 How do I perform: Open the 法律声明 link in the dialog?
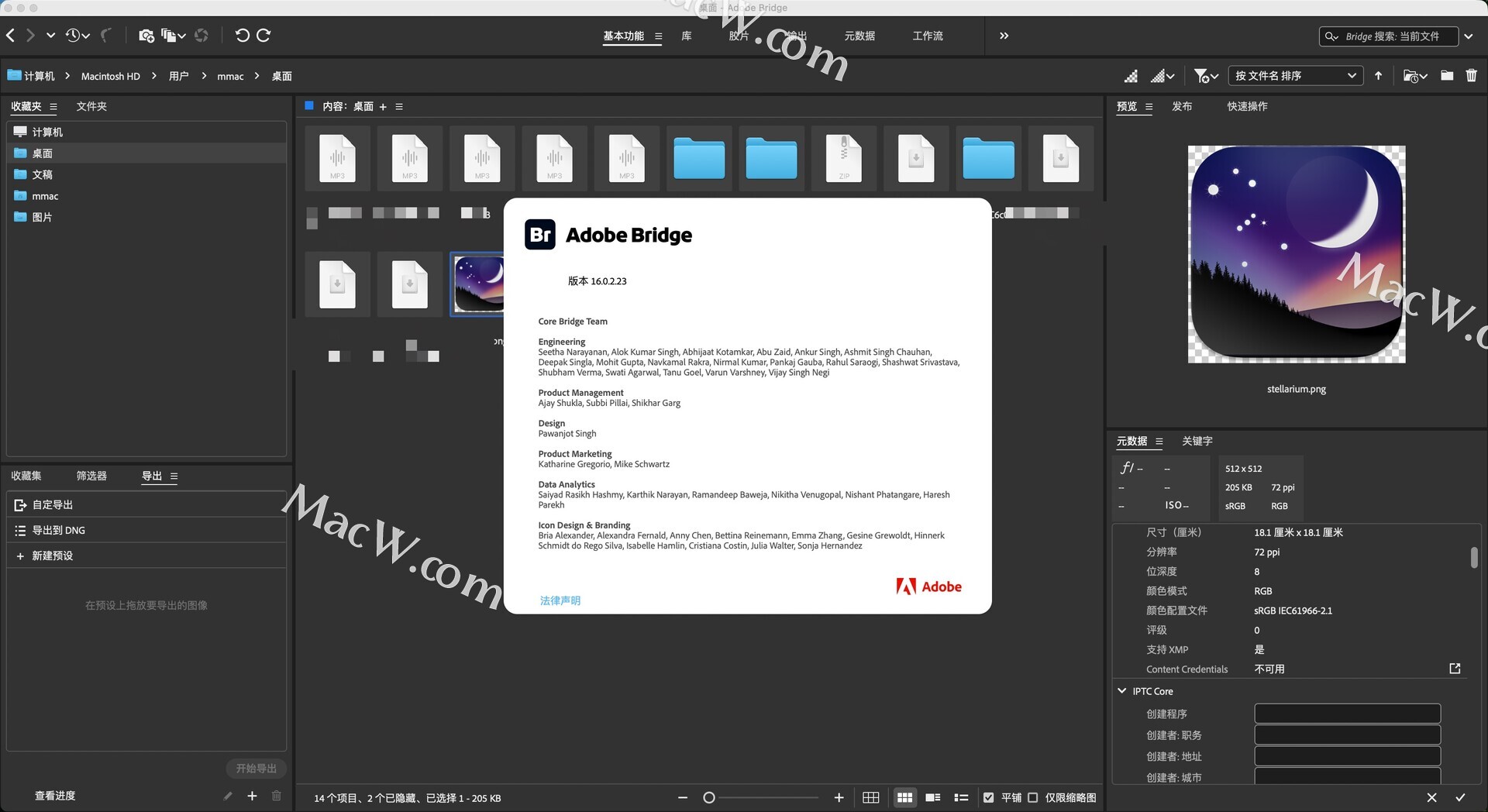(560, 600)
